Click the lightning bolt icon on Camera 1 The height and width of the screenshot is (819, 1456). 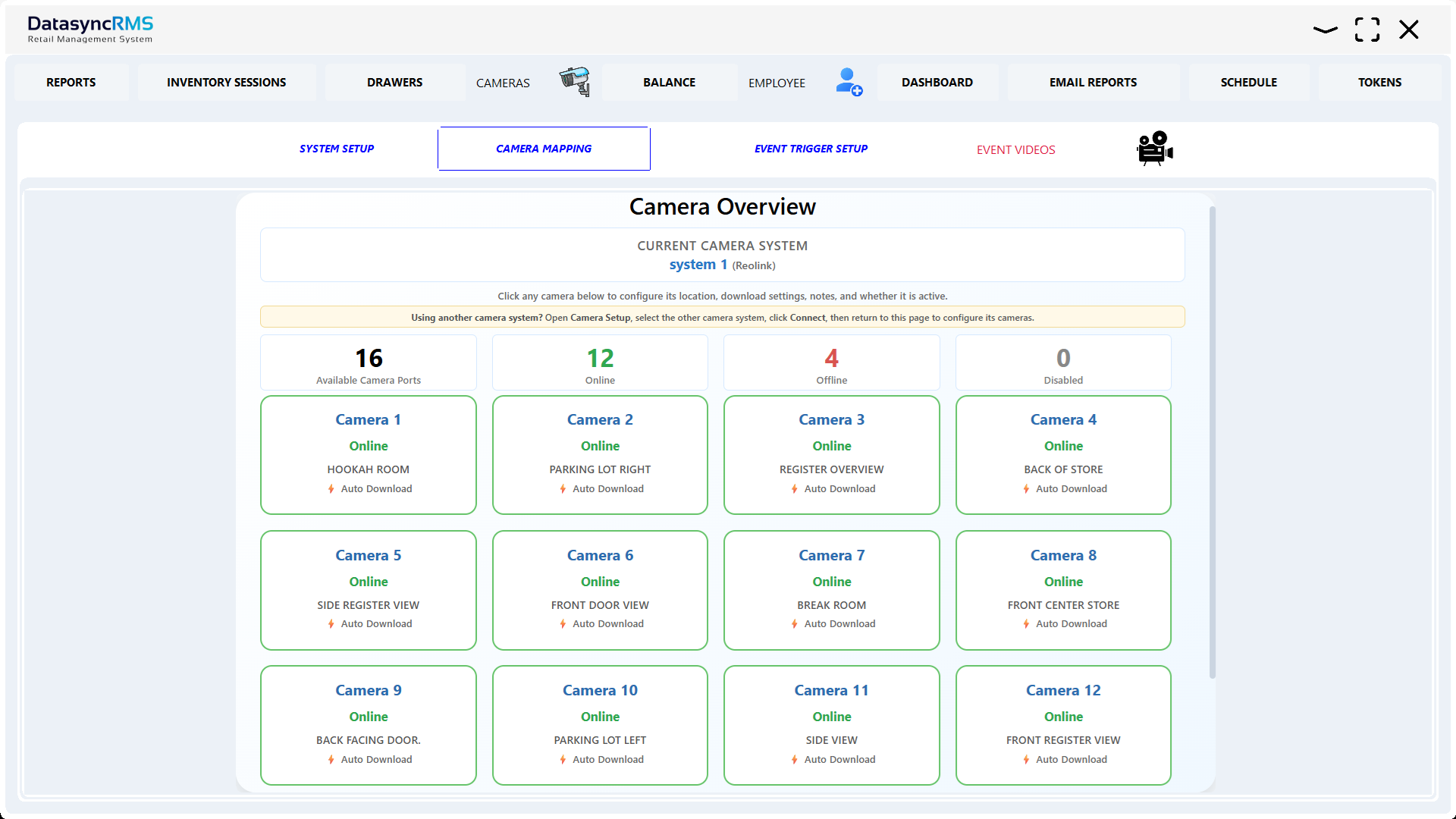(331, 489)
